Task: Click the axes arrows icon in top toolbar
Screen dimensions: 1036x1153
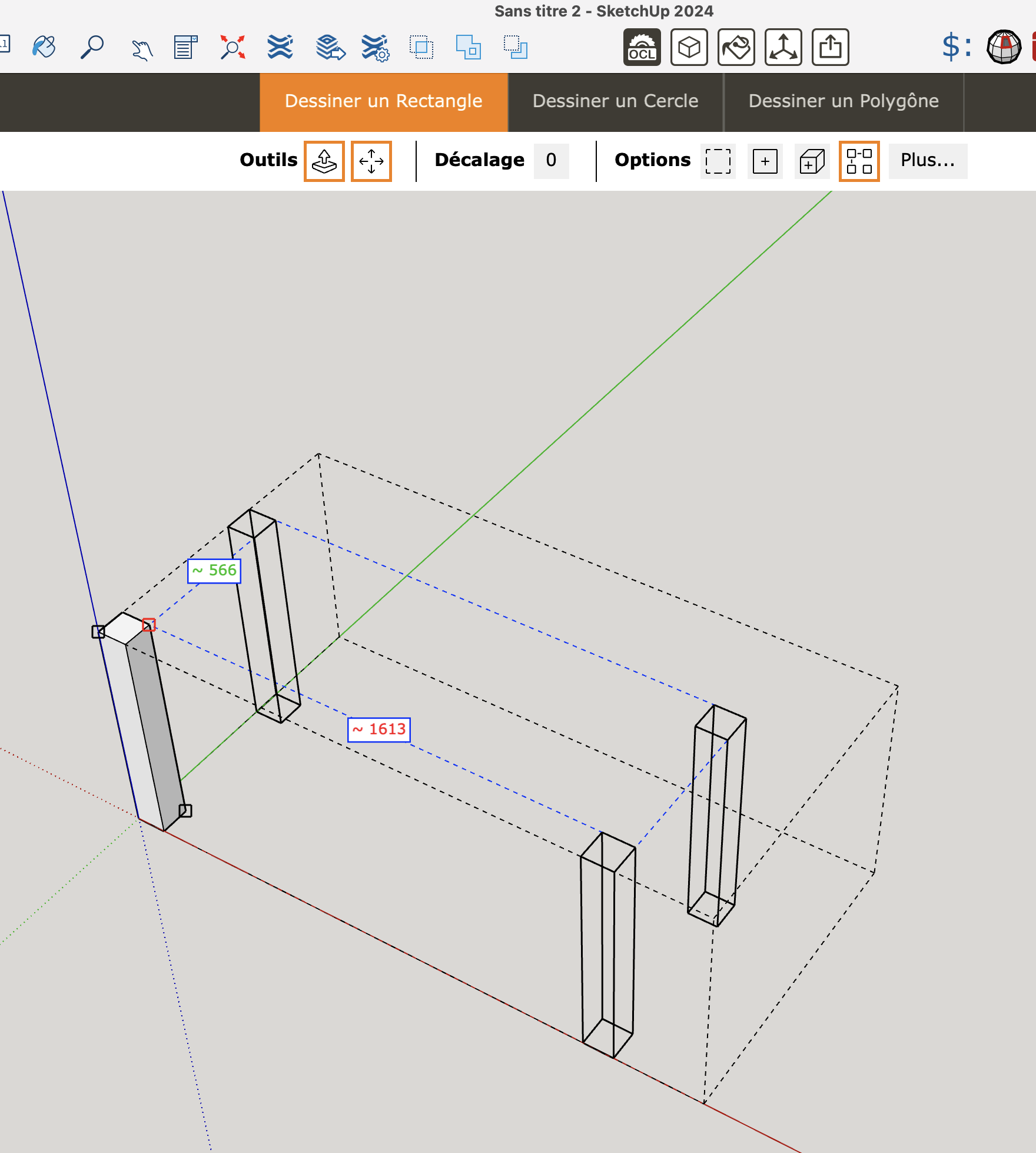Action: [783, 47]
